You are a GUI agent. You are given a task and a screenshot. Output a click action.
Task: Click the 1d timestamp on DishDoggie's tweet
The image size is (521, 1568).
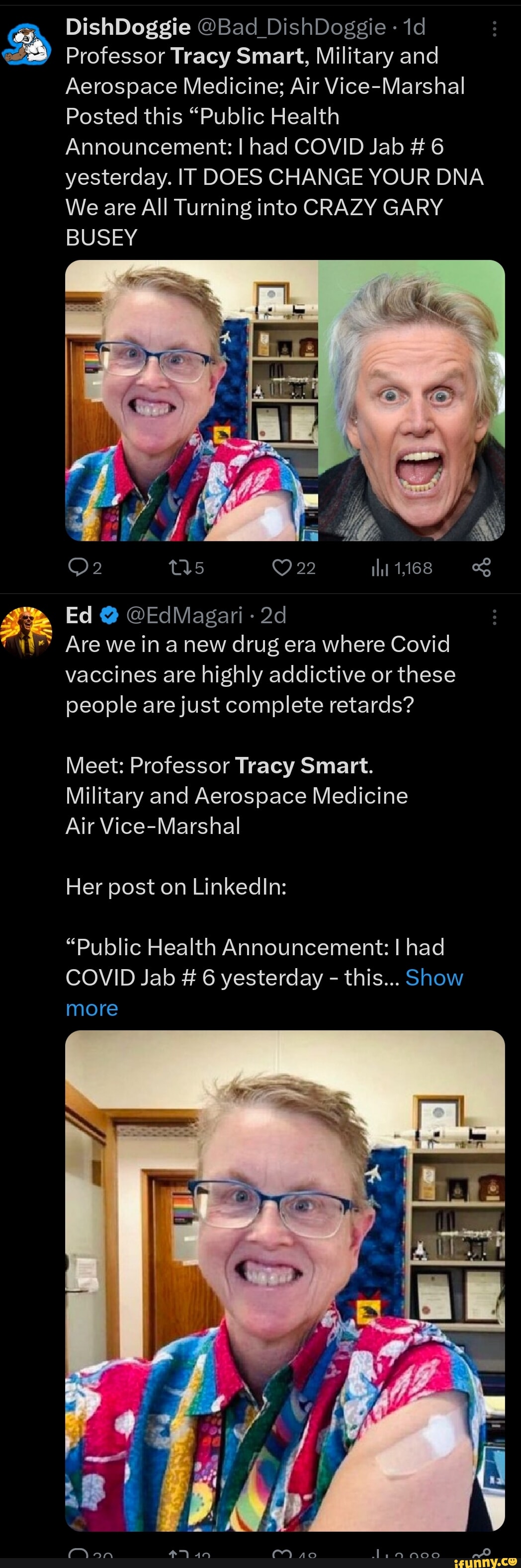[x=415, y=27]
